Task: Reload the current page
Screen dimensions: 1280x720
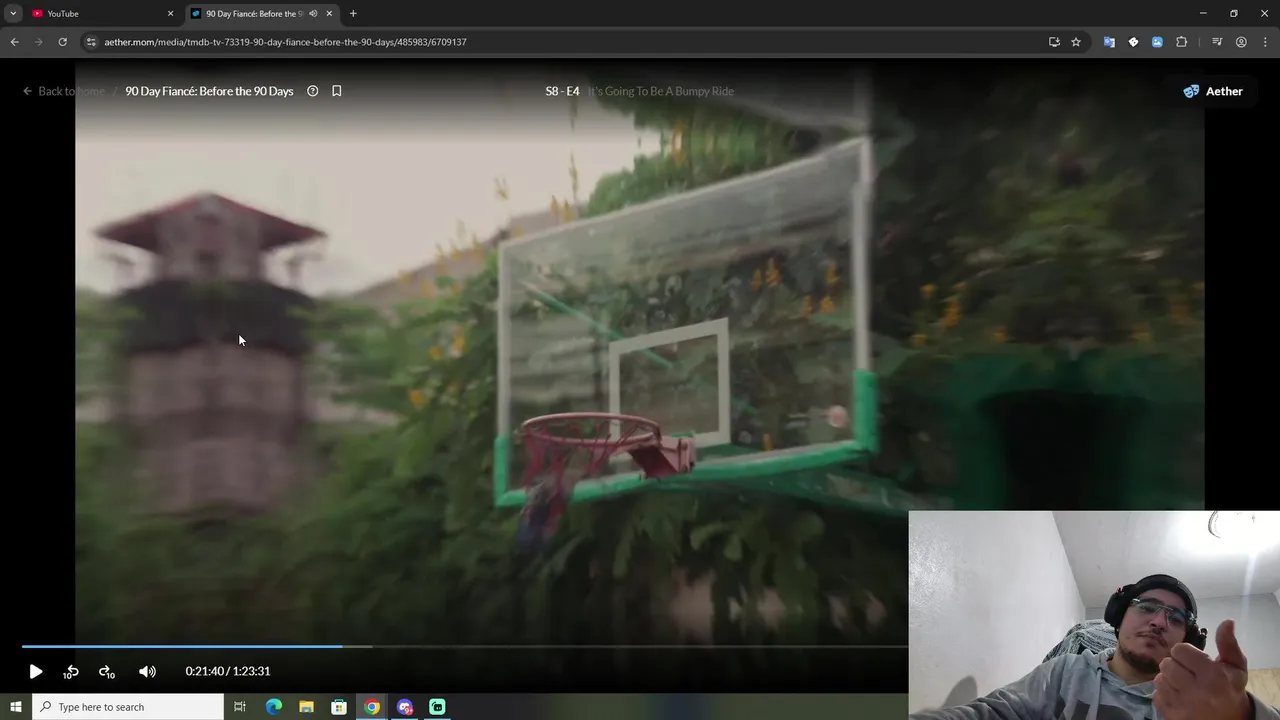Action: [62, 42]
